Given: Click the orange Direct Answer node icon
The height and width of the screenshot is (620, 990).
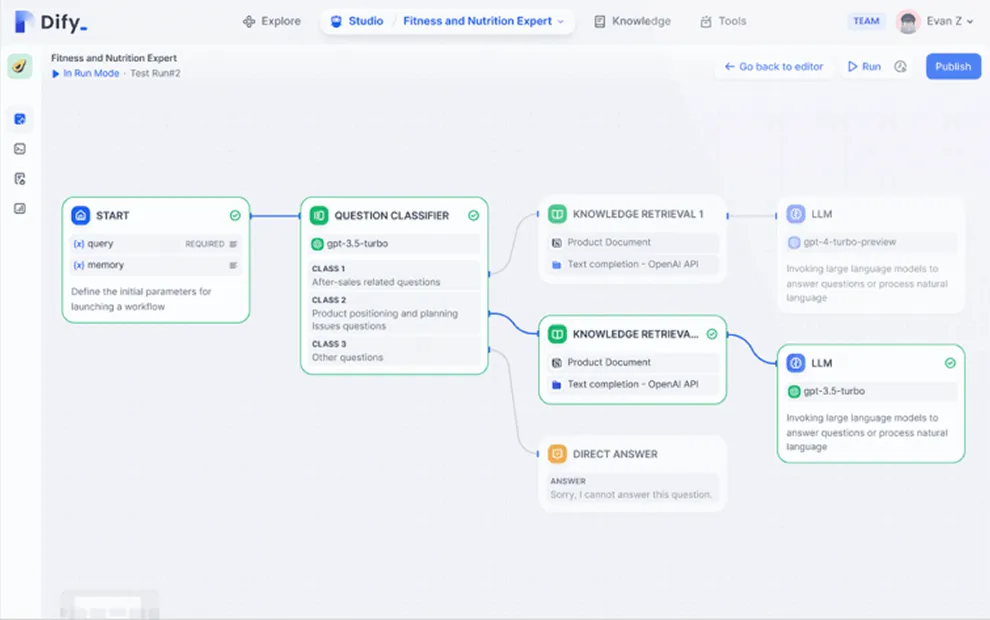Looking at the screenshot, I should (x=557, y=454).
